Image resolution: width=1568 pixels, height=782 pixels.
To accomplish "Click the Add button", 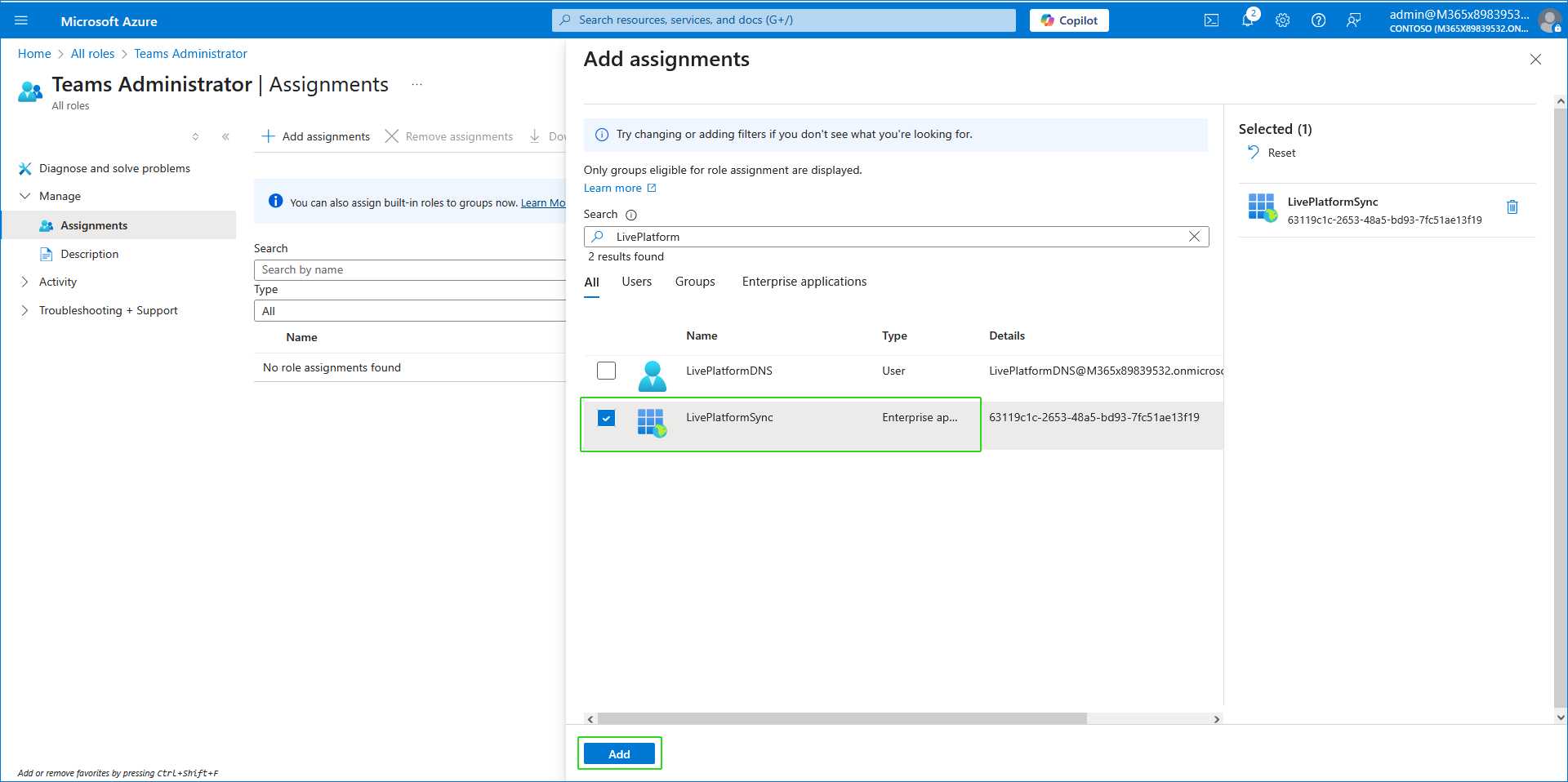I will pos(619,753).
